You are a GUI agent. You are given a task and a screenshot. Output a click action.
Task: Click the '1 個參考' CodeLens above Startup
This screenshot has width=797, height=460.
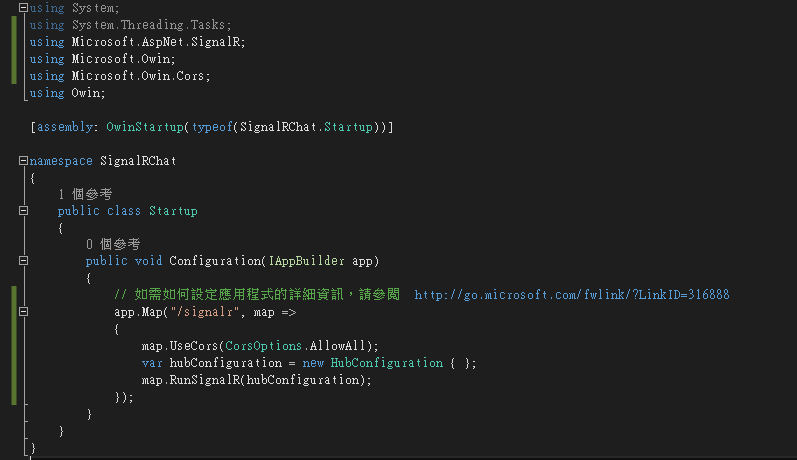click(85, 194)
